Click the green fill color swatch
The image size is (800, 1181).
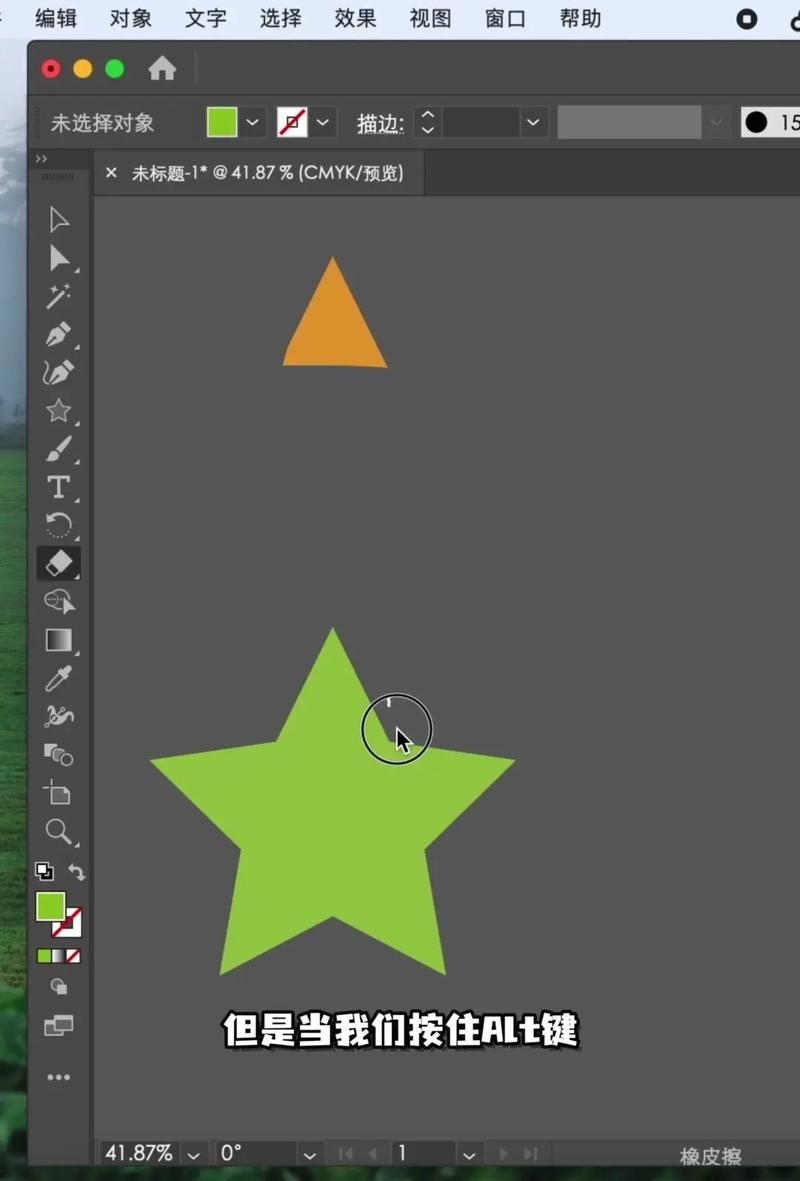221,122
